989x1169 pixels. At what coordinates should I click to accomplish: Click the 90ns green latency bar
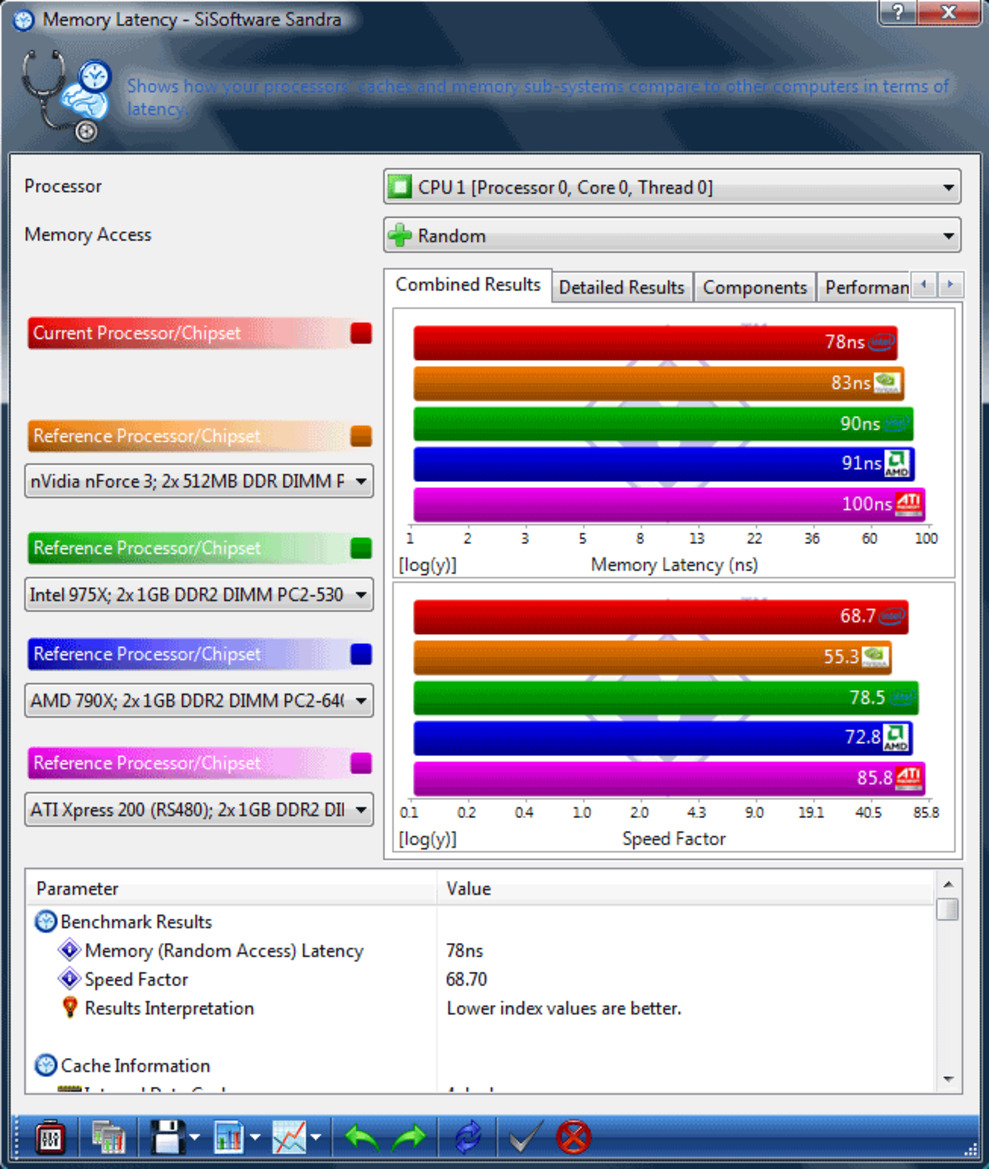(x=663, y=423)
